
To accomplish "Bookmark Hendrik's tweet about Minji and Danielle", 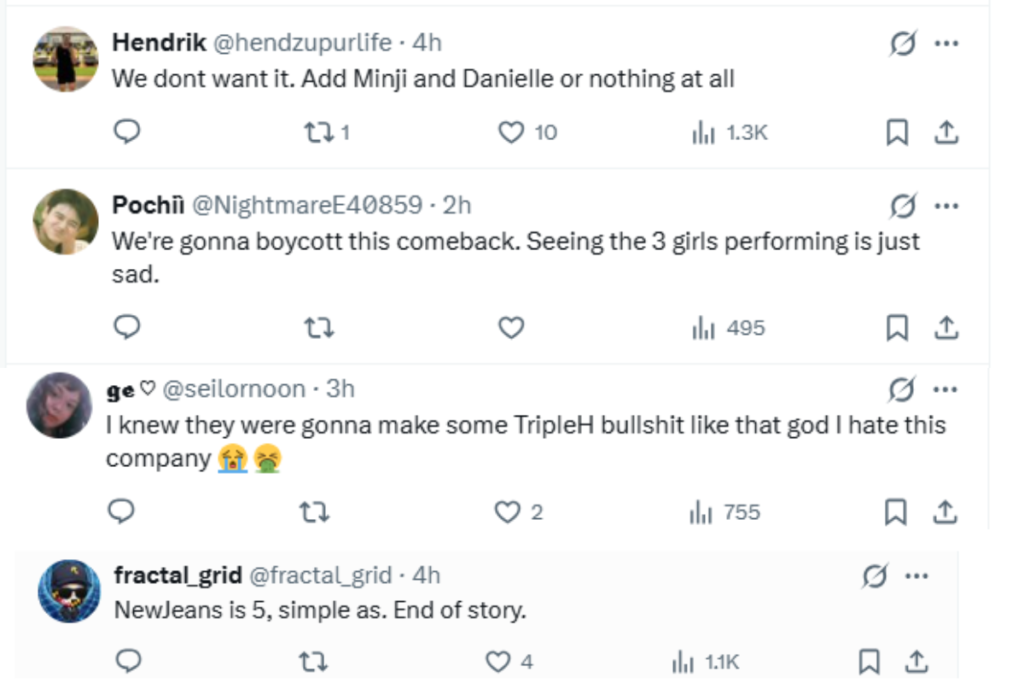I will pos(897,131).
